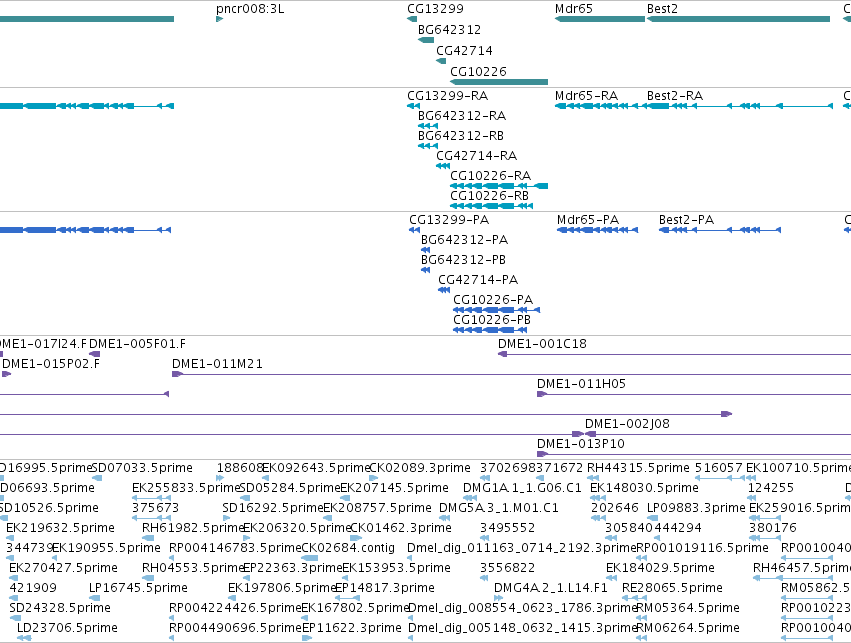851x643 pixels.
Task: Click the CG13299 gene label
Action: 435,9
